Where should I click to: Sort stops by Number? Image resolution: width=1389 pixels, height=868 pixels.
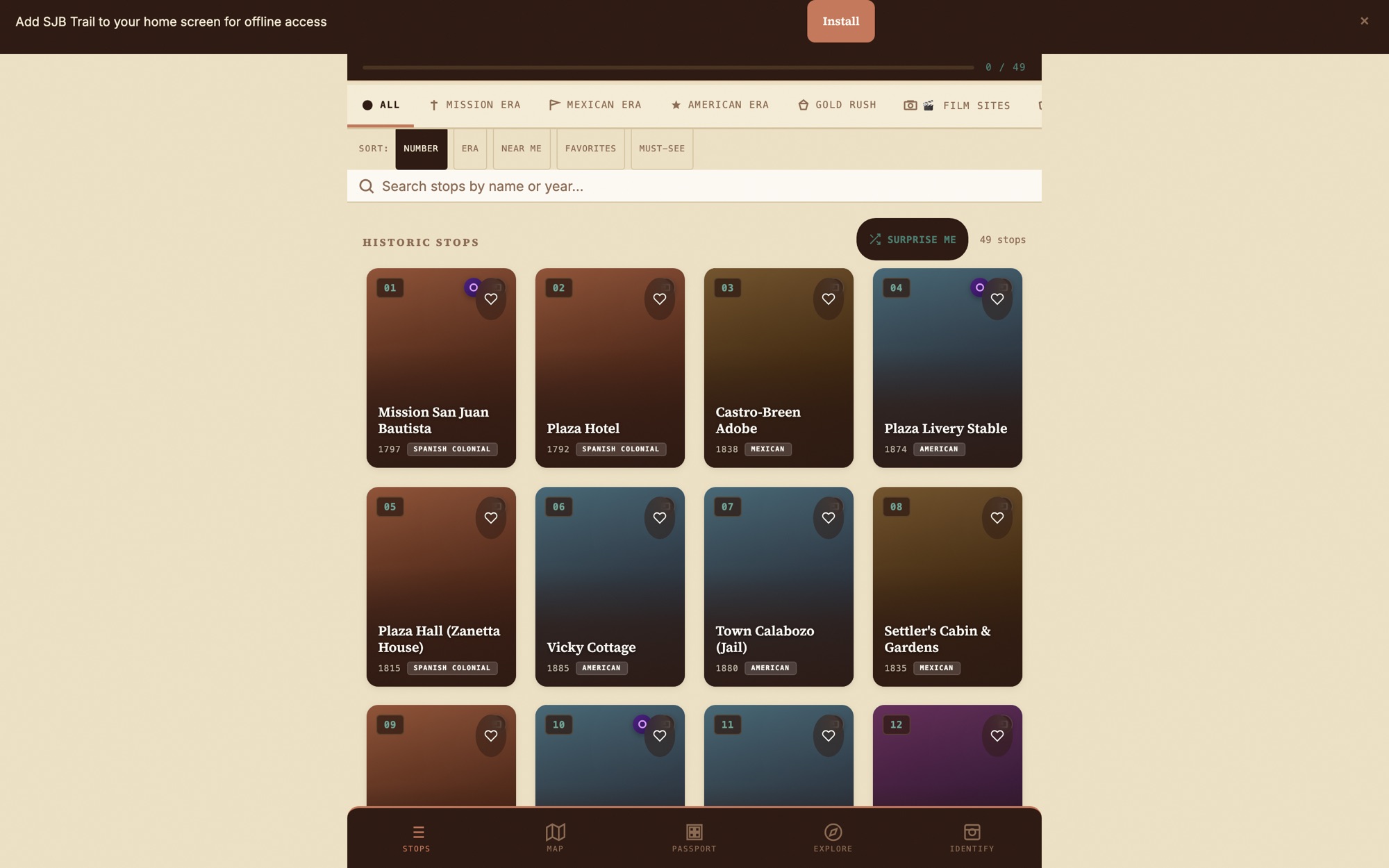[x=421, y=149]
